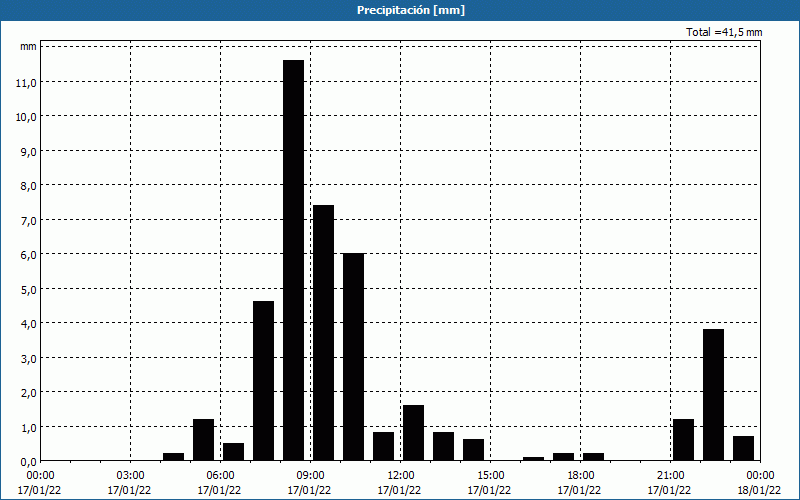
Task: Click the '2,0' y-axis label
Action: click(29, 392)
